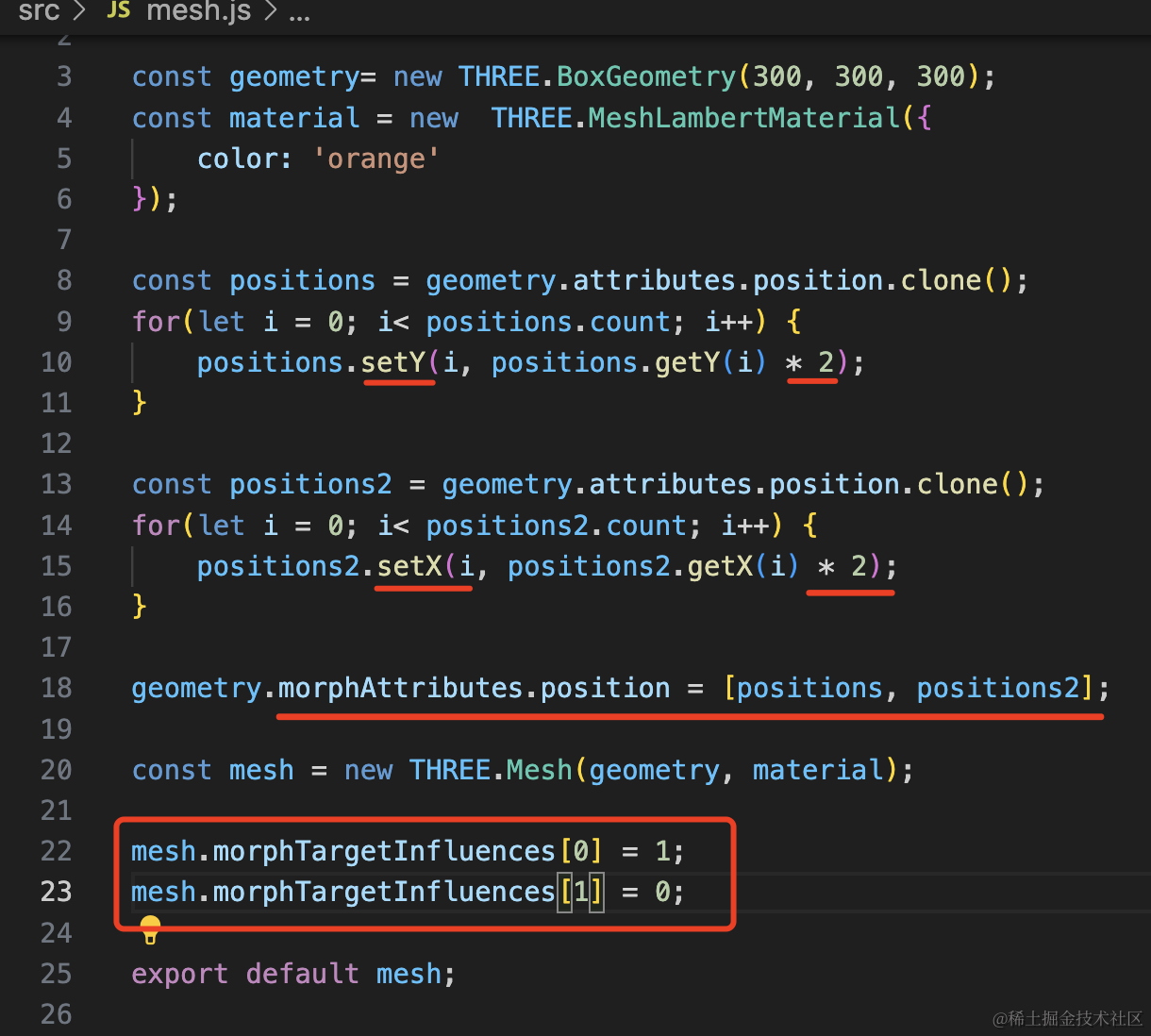Click 'positions' declaration on line 8
The width and height of the screenshot is (1151, 1036).
303,280
